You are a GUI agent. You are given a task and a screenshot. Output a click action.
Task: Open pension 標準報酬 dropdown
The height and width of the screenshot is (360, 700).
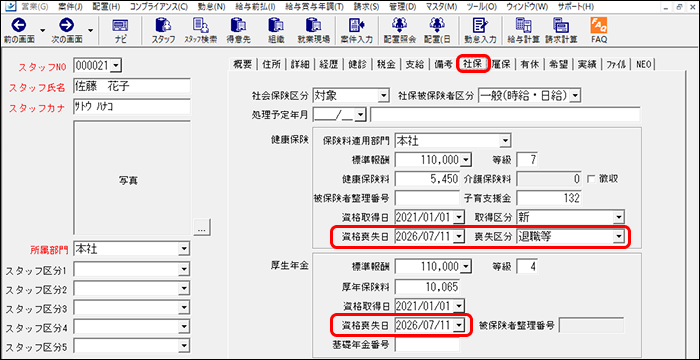[x=465, y=267]
